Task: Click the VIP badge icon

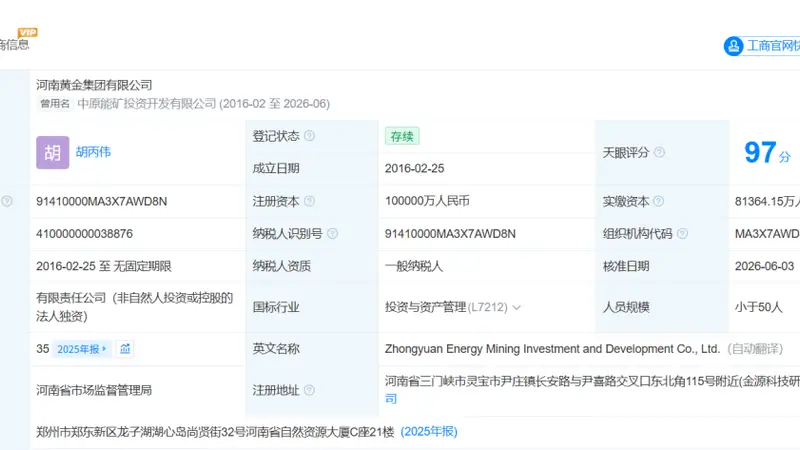Action: (28, 32)
